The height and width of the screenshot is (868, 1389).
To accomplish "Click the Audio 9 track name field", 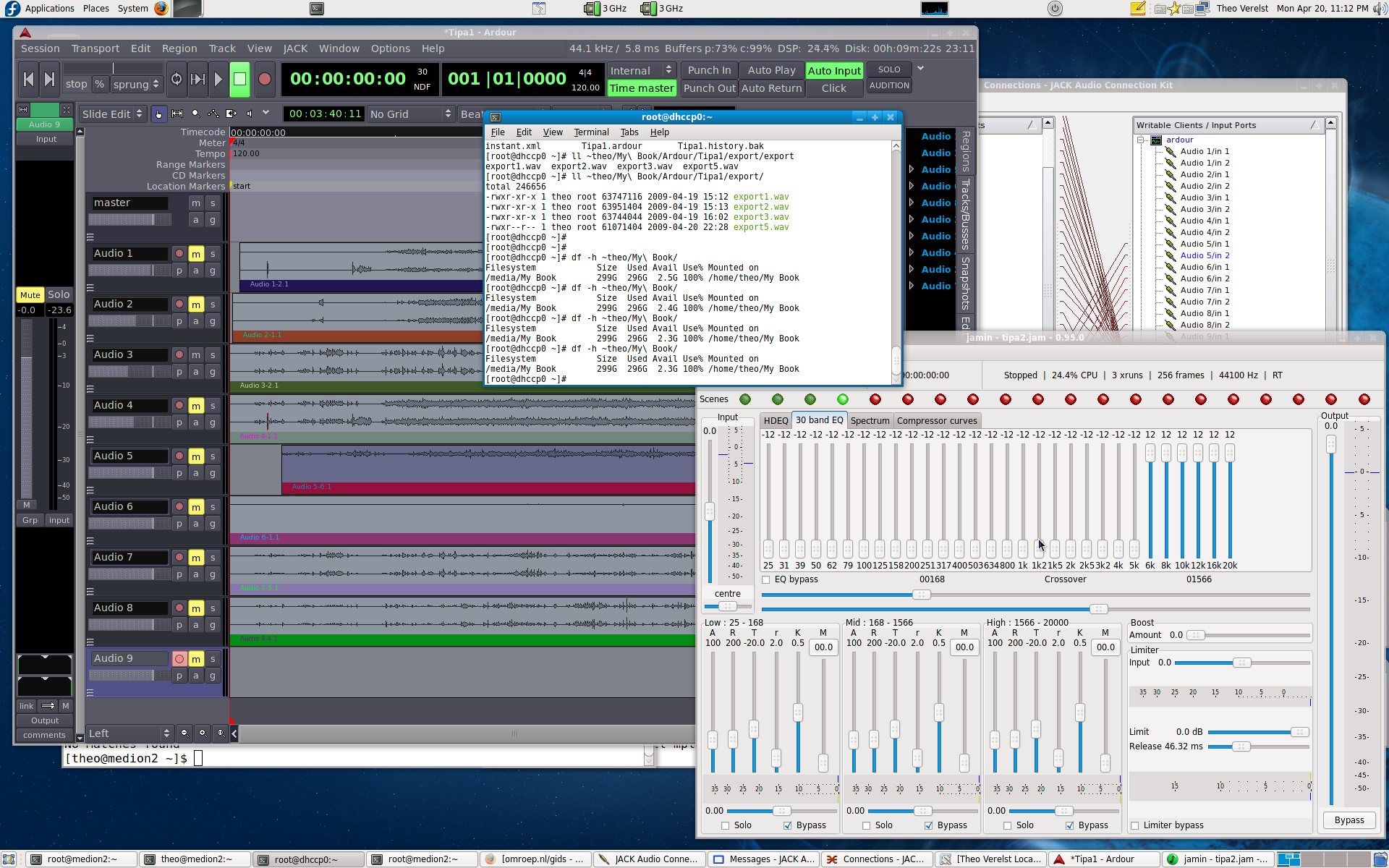I will [129, 658].
